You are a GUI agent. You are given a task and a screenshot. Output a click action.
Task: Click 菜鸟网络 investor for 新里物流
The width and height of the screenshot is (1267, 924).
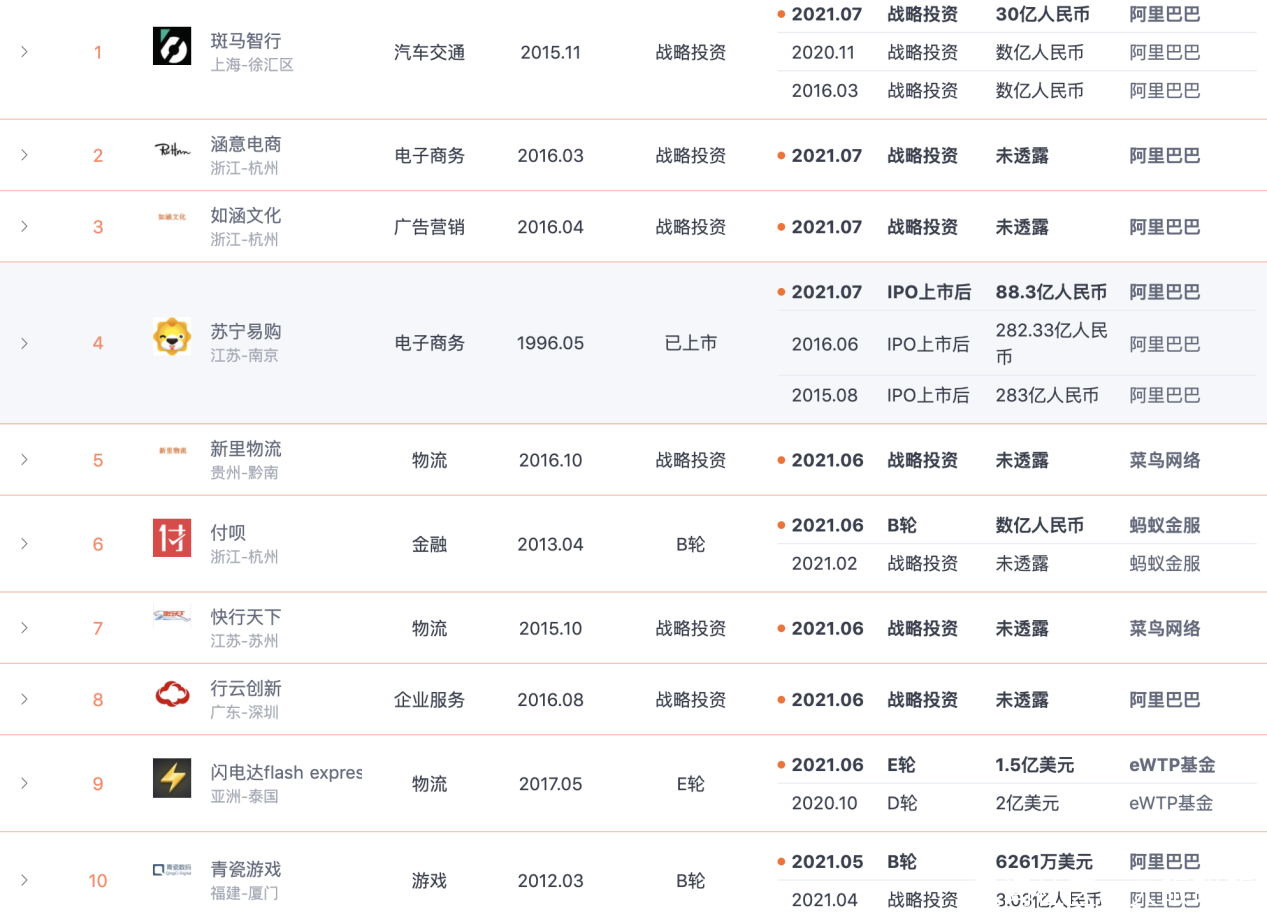(x=1165, y=460)
